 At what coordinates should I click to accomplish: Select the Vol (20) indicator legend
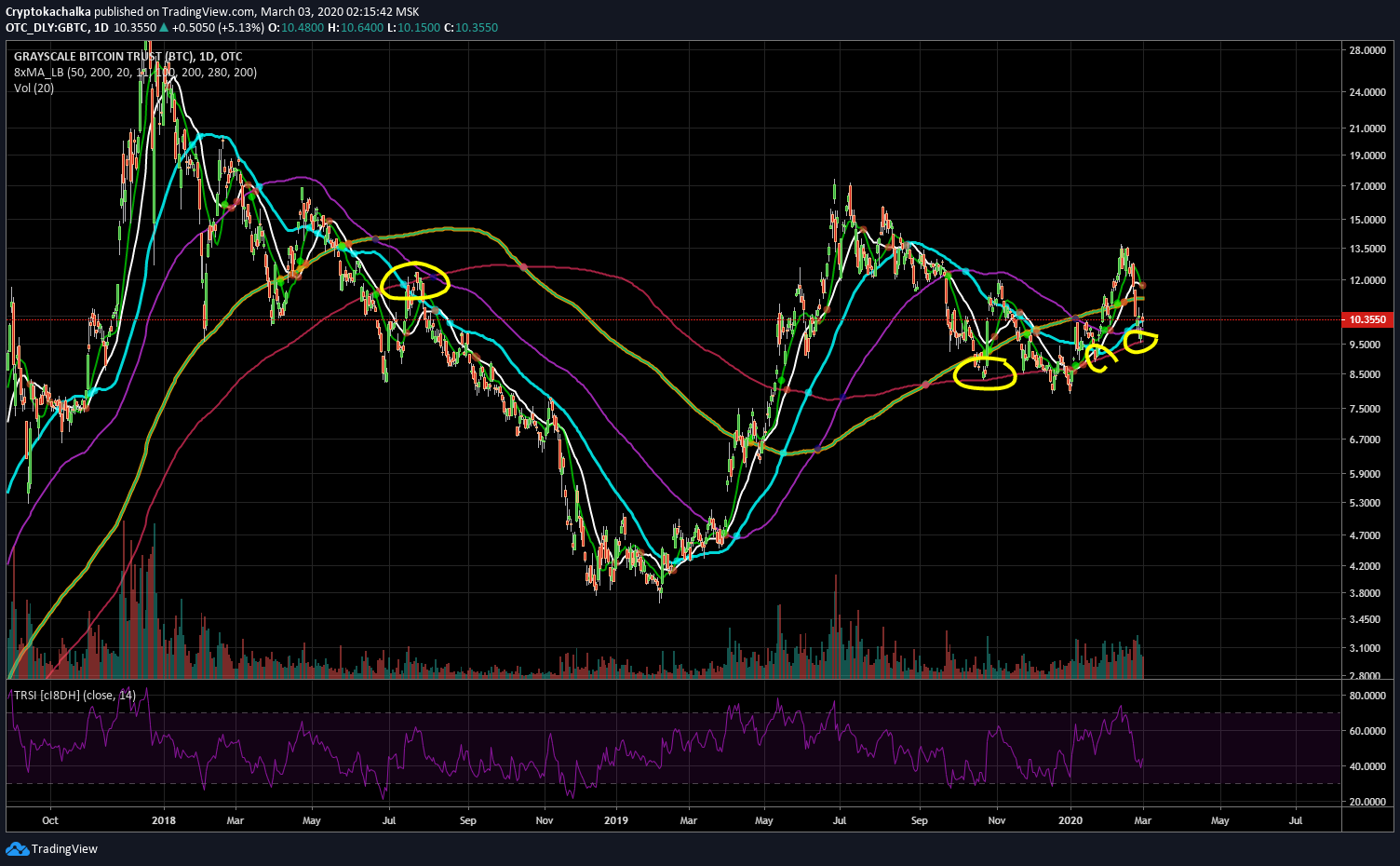pos(34,88)
